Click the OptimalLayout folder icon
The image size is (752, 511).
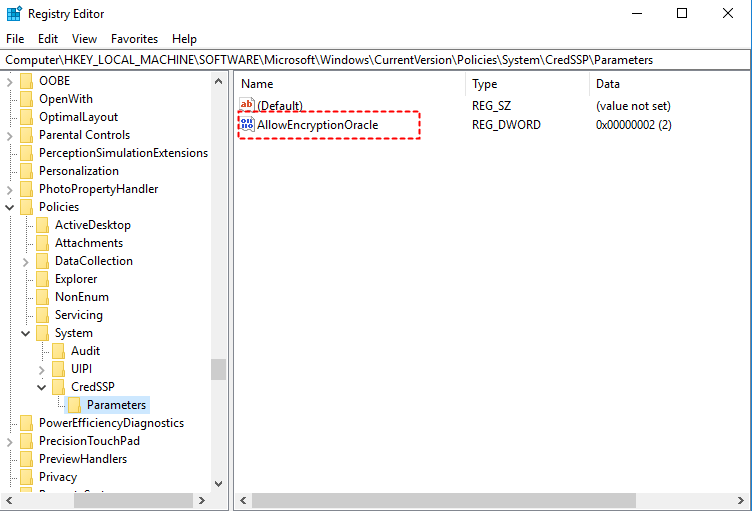(27, 117)
